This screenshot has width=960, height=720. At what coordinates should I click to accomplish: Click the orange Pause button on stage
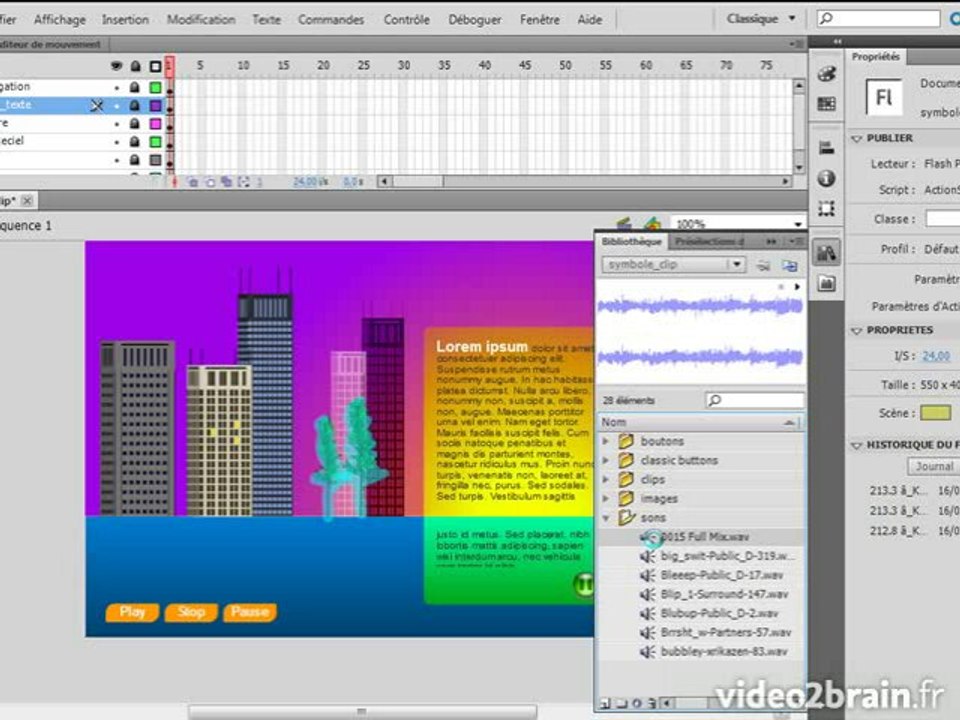click(x=250, y=612)
